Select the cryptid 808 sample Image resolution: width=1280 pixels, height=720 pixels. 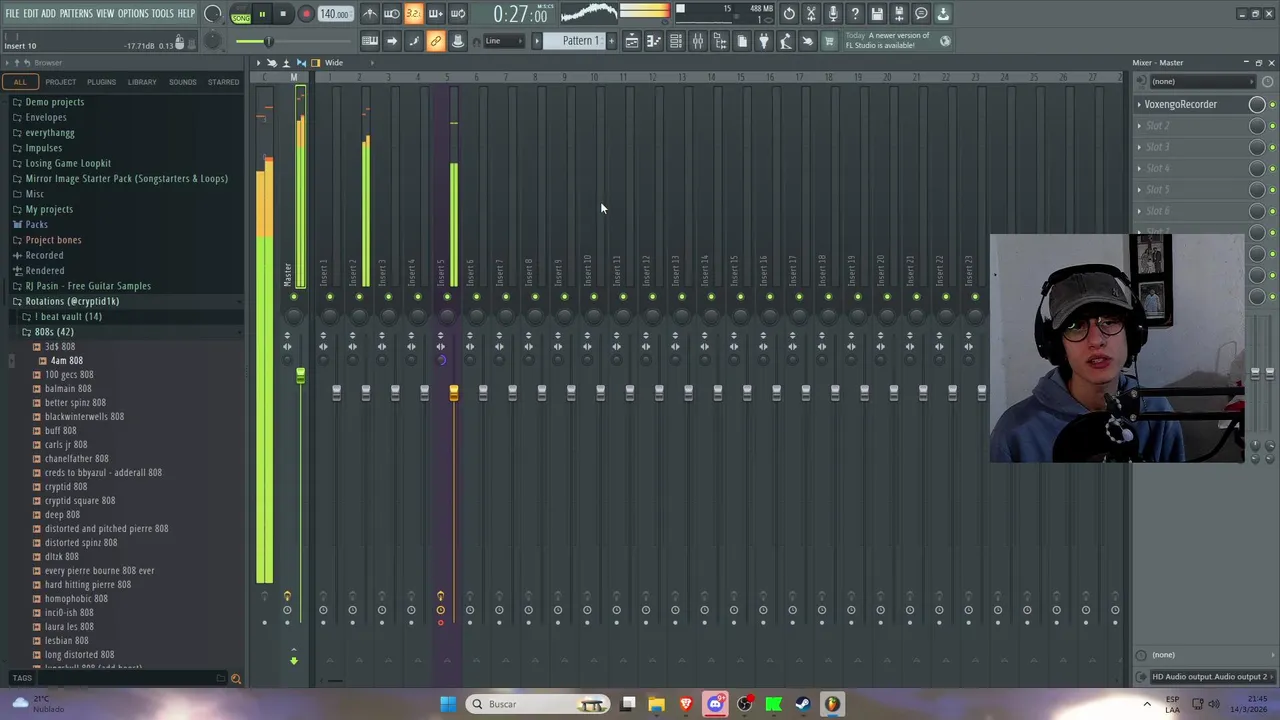65,487
